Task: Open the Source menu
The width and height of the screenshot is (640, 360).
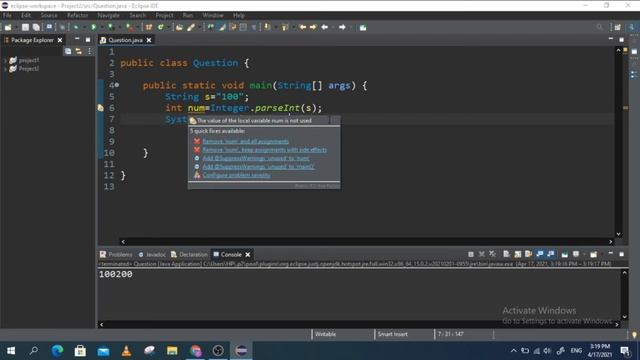Action: (x=49, y=15)
